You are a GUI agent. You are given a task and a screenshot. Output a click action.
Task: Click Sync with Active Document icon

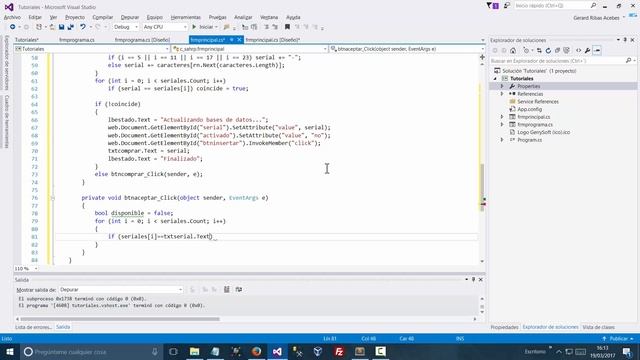(x=539, y=50)
